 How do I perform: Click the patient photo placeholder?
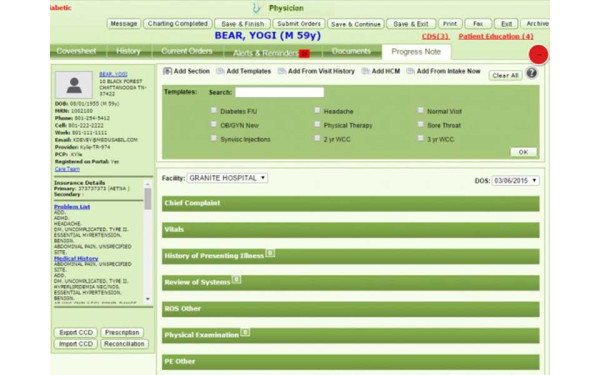tap(74, 85)
